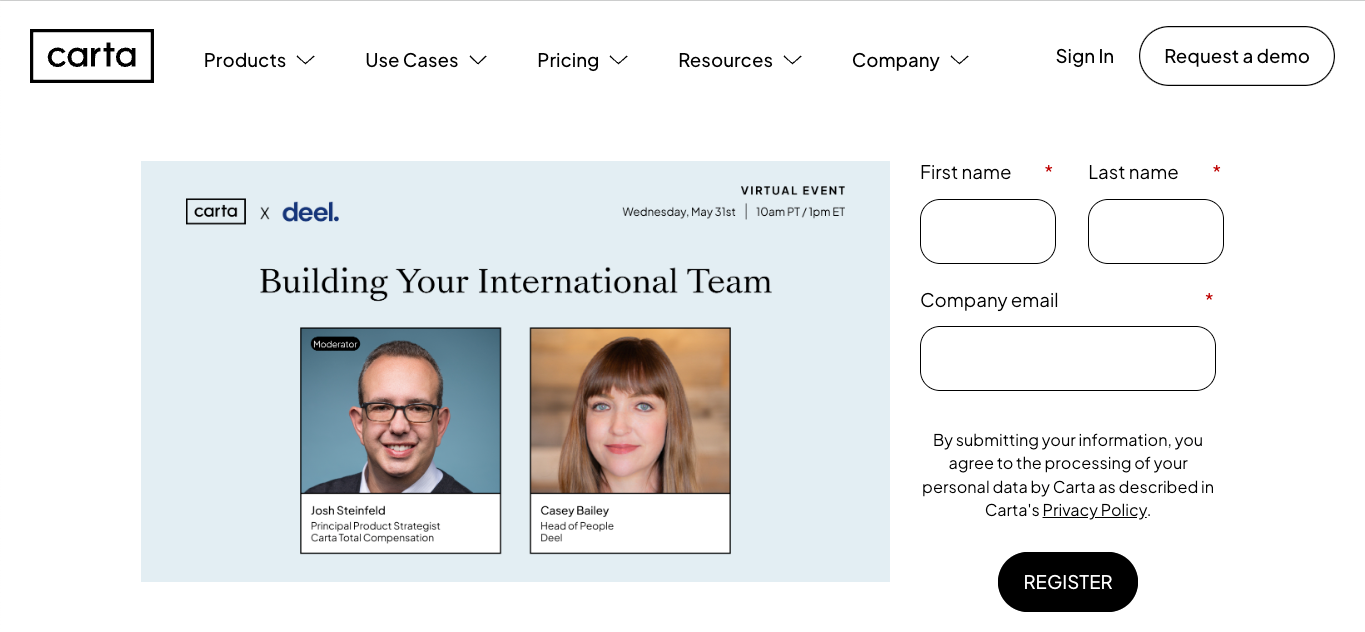Click the 'Head of People' text
The width and height of the screenshot is (1365, 632).
(577, 526)
